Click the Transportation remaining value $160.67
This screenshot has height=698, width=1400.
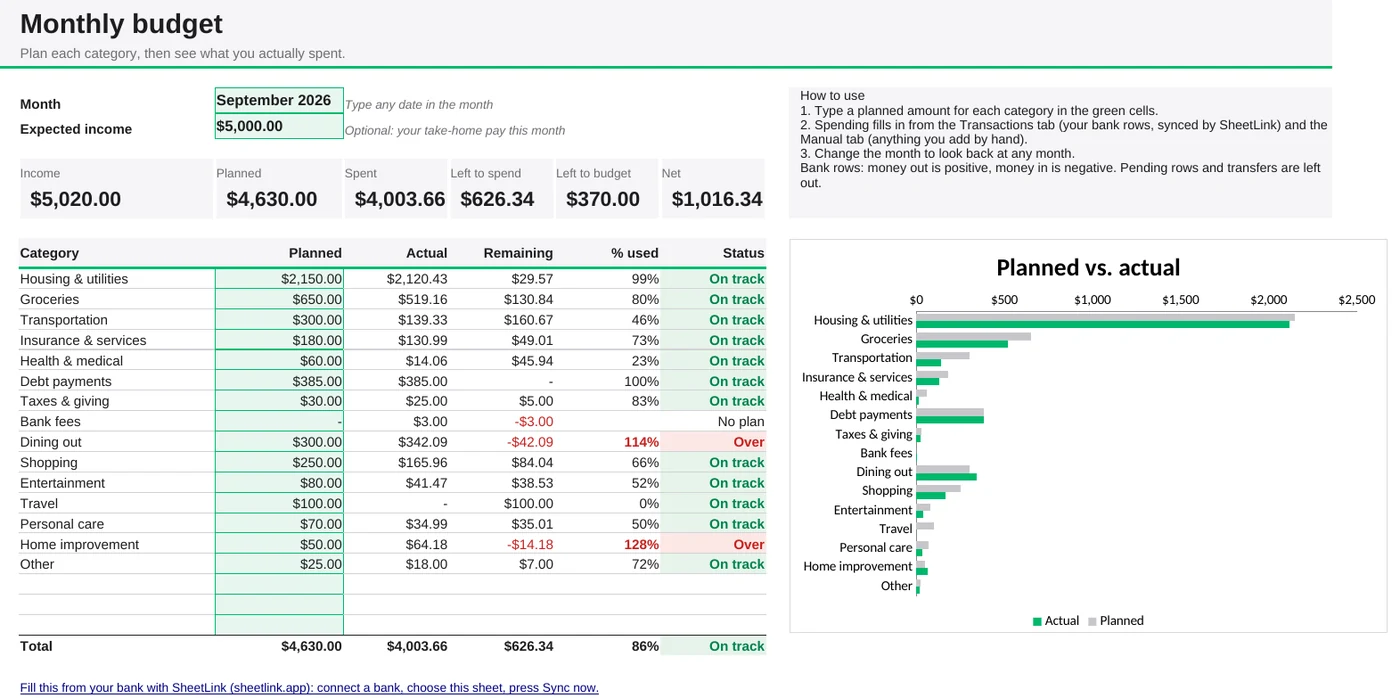point(527,320)
